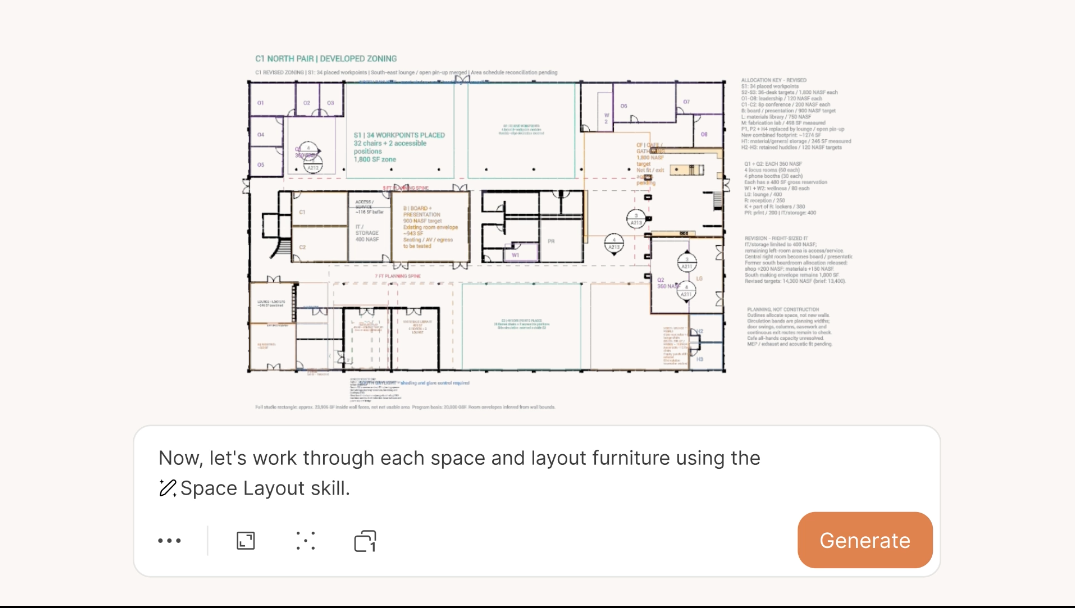Click the Generate button

(x=865, y=540)
